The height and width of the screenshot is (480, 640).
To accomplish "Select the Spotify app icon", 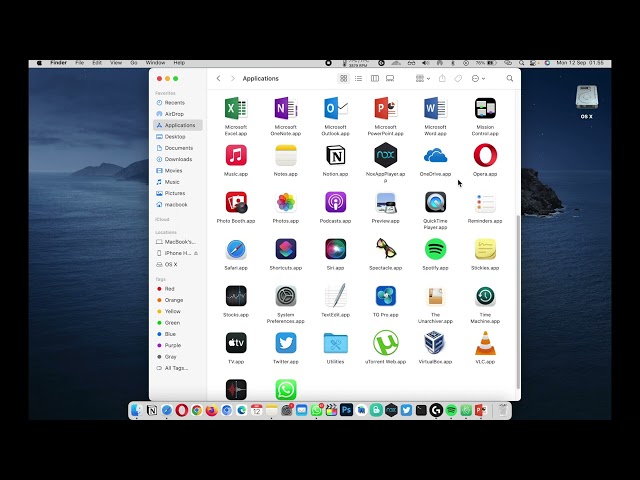I will coord(435,249).
